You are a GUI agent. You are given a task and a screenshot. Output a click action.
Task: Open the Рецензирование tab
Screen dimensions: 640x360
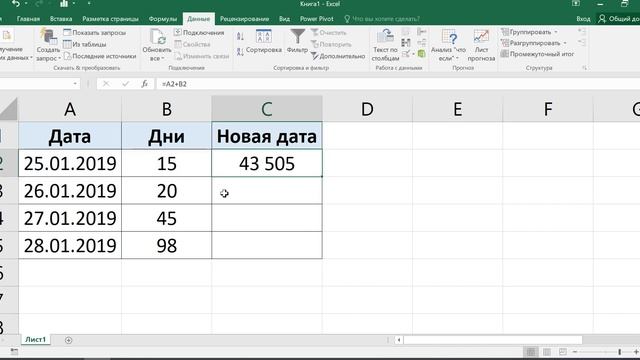tap(244, 19)
